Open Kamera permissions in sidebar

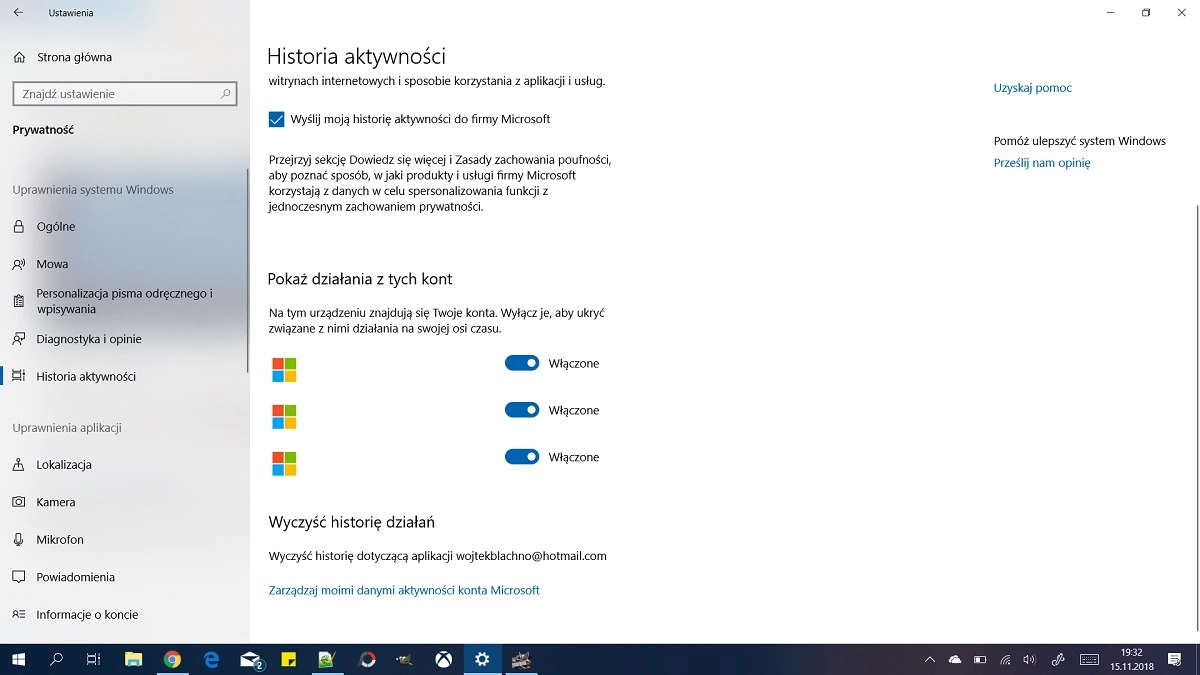pos(56,502)
